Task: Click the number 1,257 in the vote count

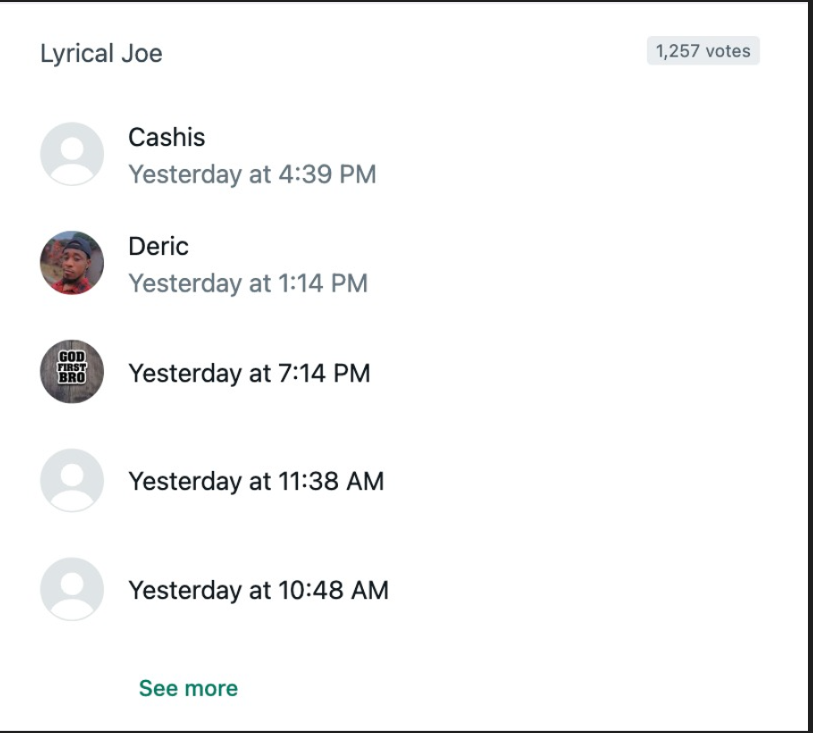Action: [x=677, y=51]
